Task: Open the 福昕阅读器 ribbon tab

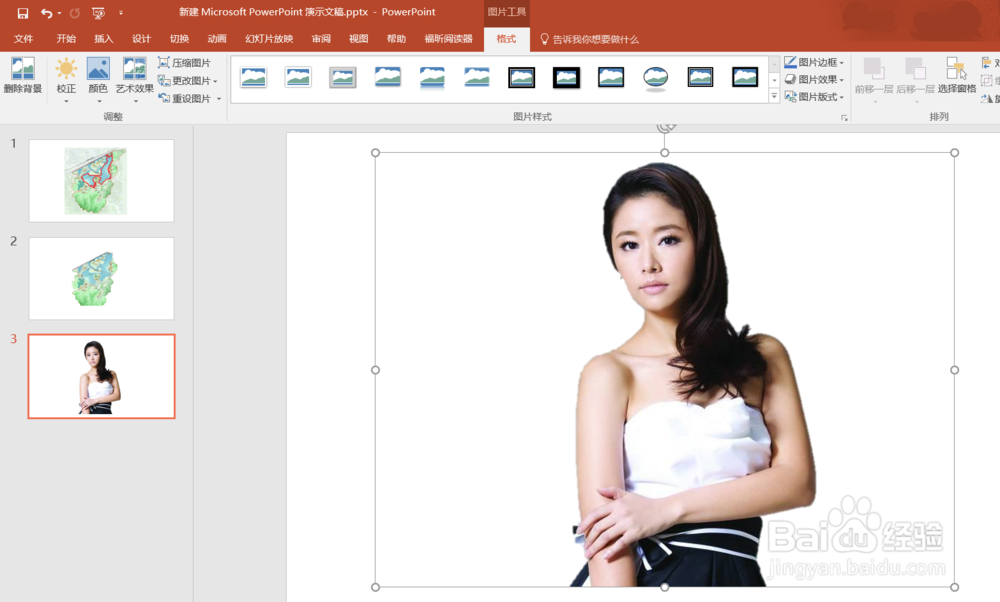Action: [448, 39]
